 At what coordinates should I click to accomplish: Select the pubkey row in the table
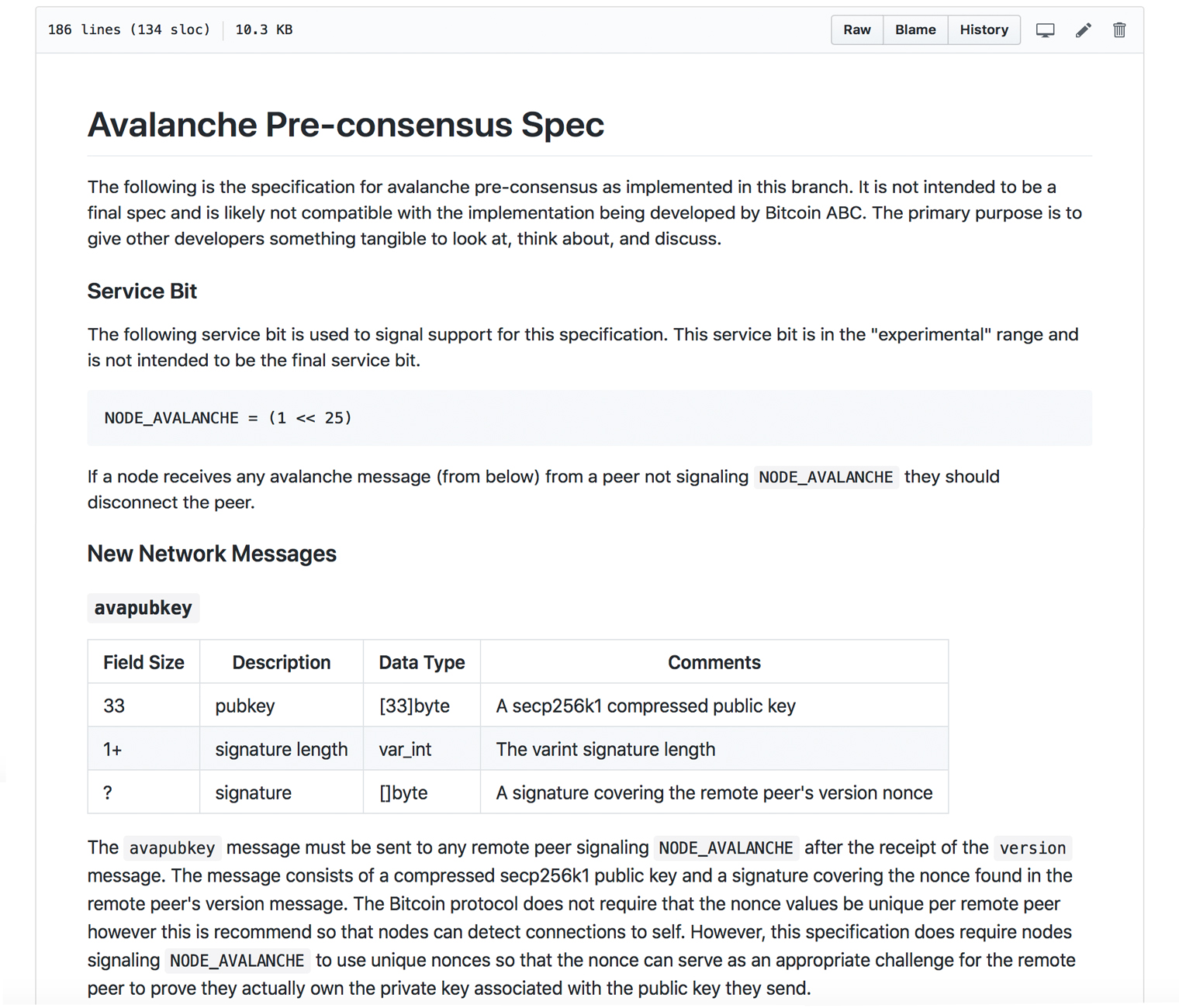click(245, 706)
